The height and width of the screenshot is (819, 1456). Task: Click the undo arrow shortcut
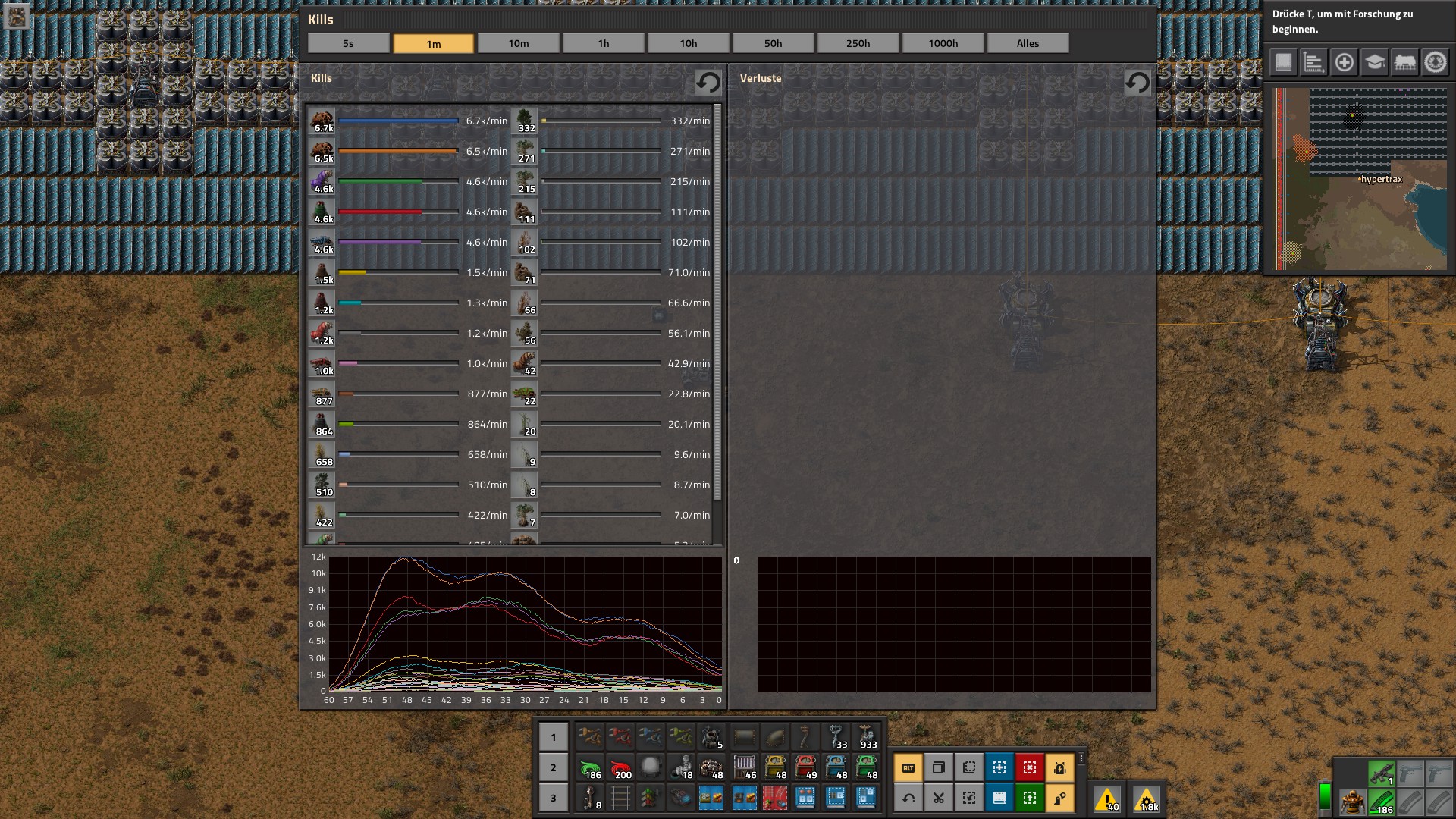coord(908,798)
